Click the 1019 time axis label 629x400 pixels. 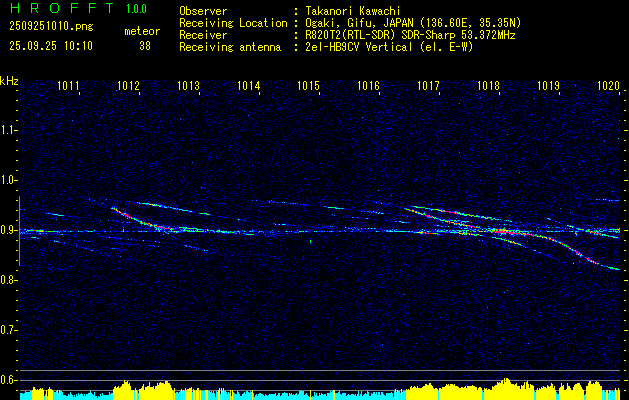[548, 86]
